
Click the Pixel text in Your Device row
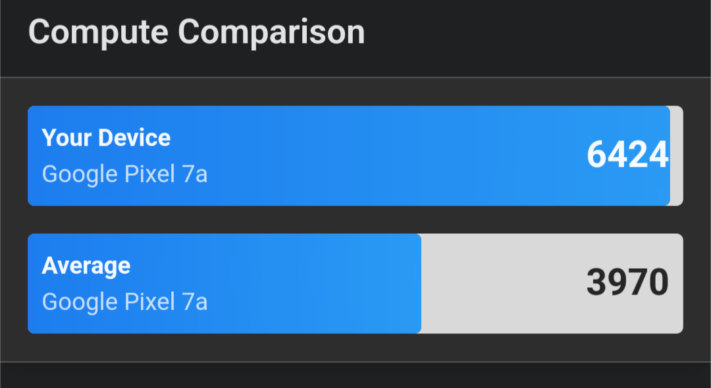[x=151, y=175]
